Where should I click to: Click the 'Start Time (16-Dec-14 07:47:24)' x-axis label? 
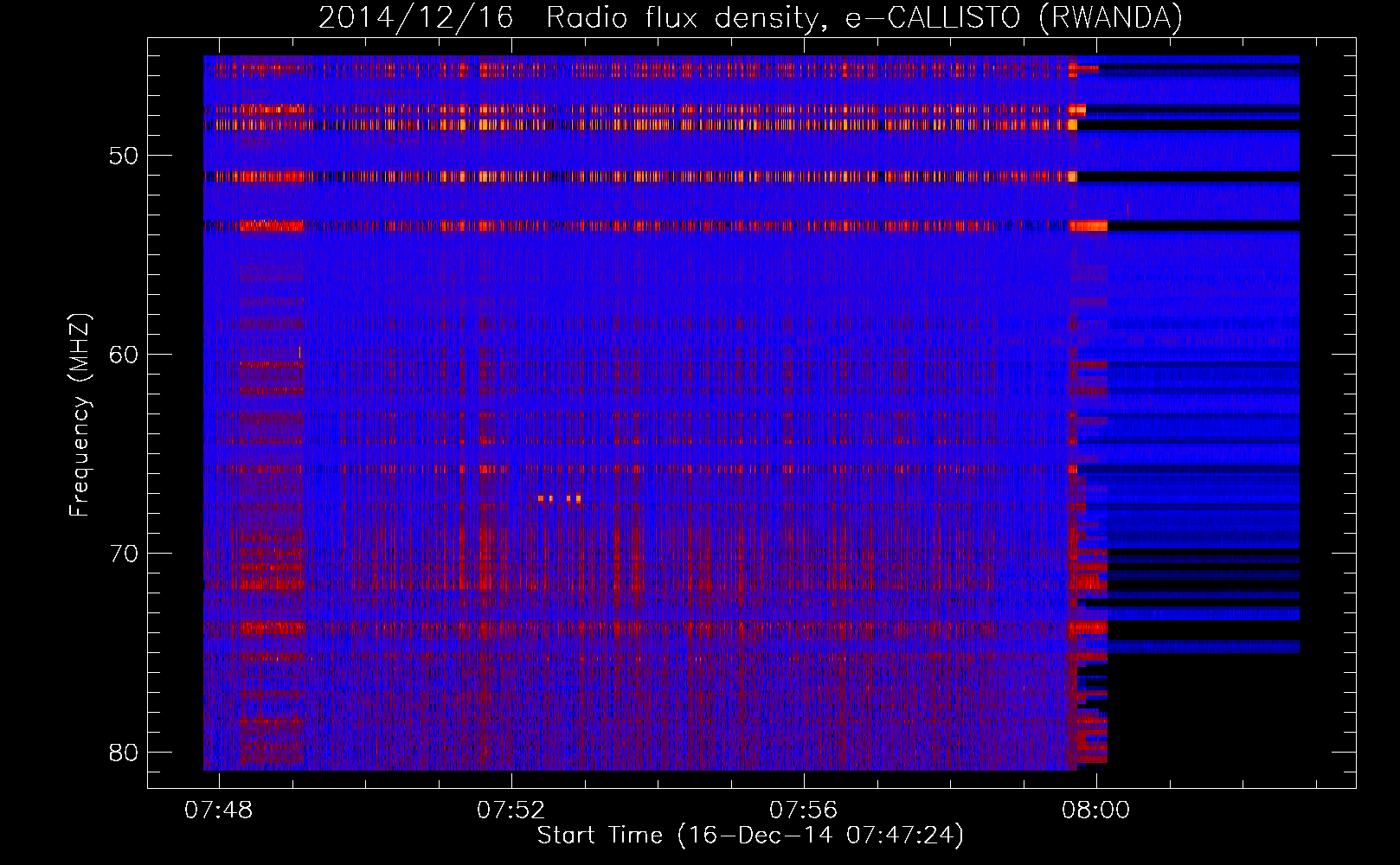(x=750, y=836)
